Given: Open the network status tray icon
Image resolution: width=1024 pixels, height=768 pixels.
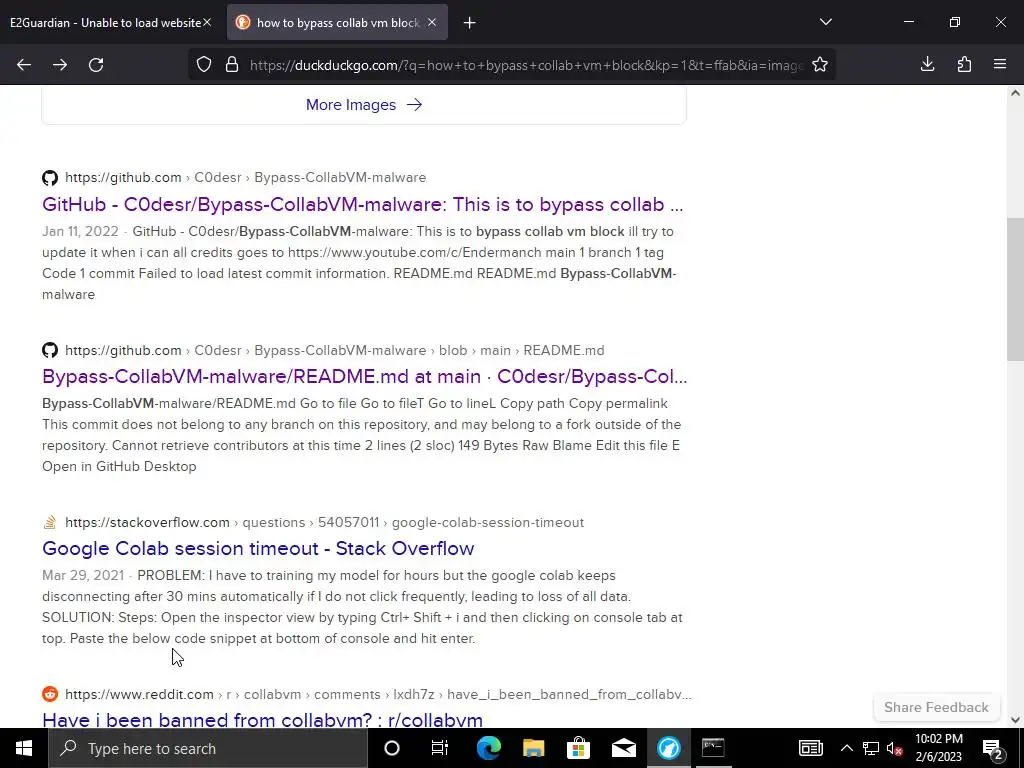Looking at the screenshot, I should [x=871, y=748].
